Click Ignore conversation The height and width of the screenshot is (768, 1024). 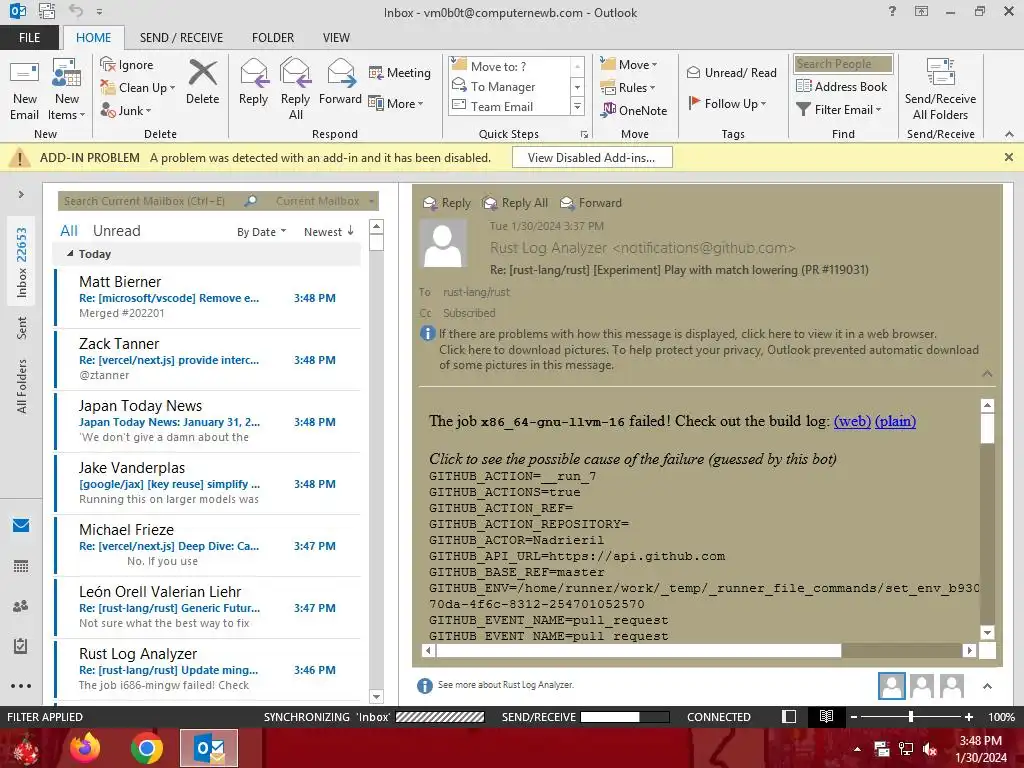[x=127, y=65]
